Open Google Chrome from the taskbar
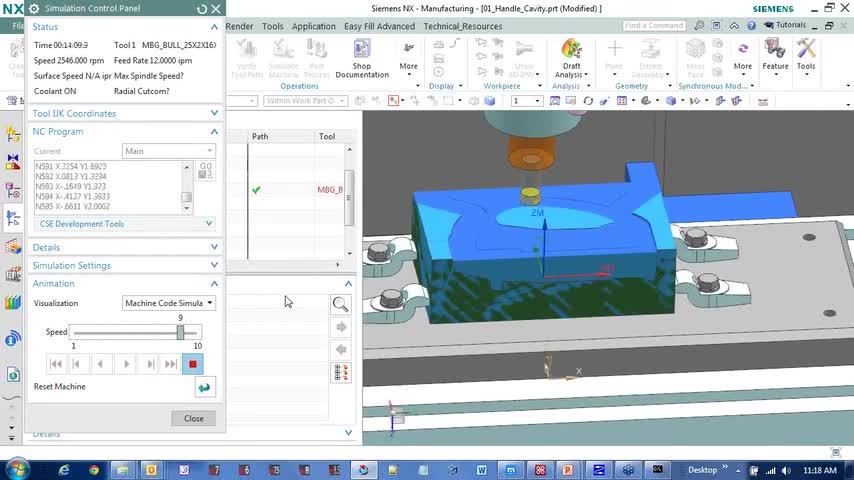The image size is (854, 480). coord(94,470)
